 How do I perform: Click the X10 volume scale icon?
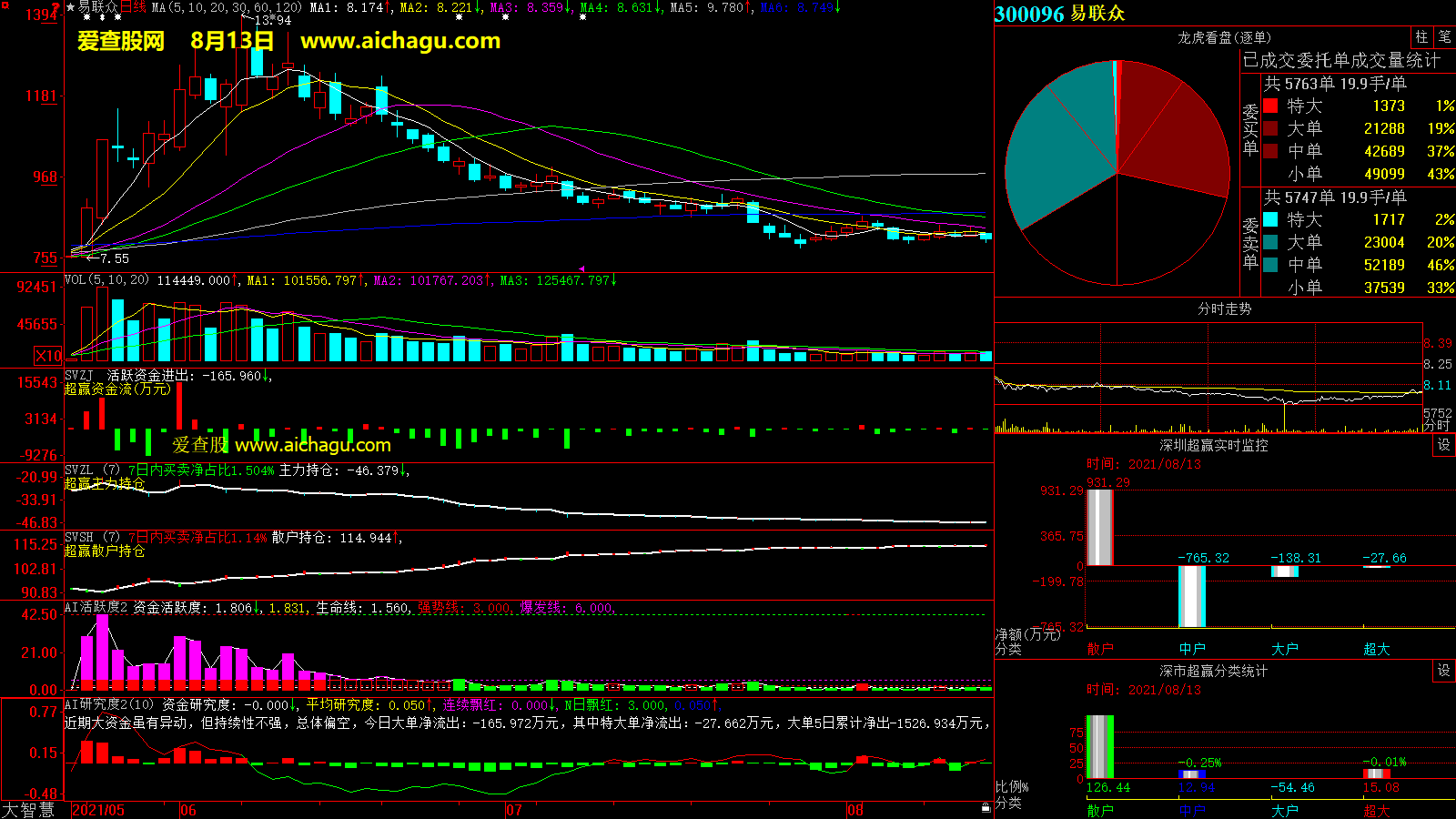(x=48, y=356)
